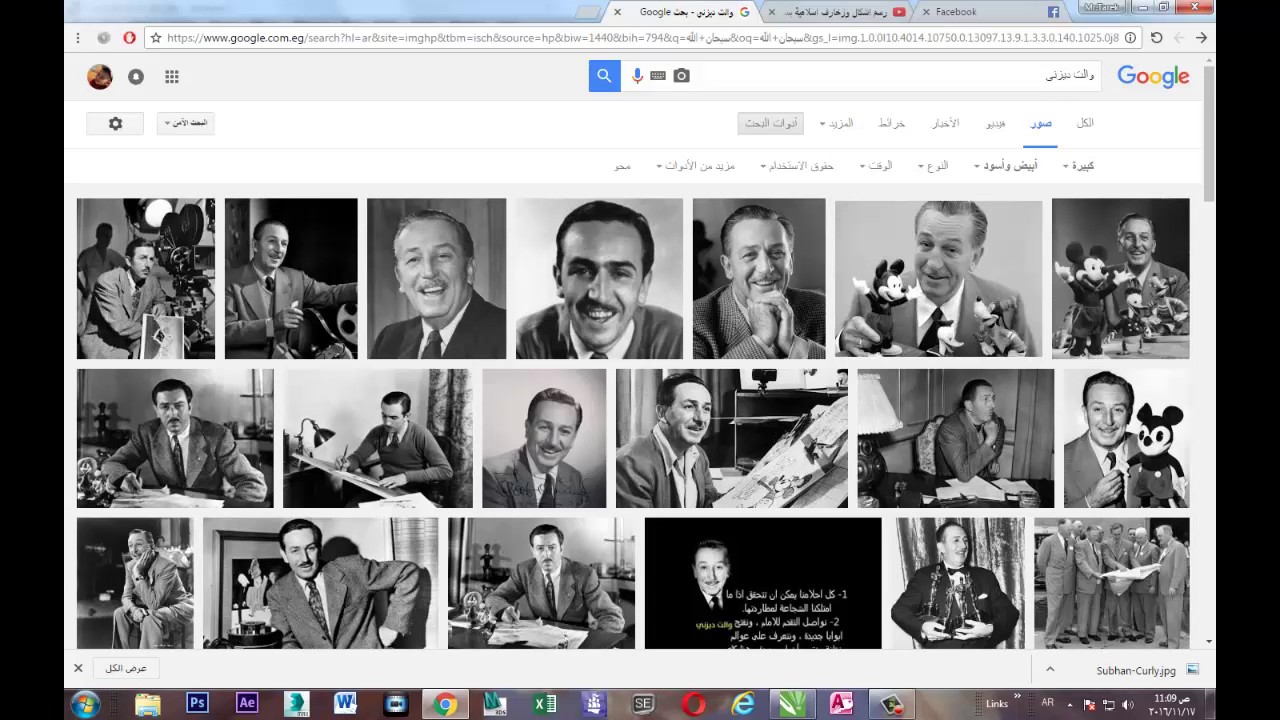Open the البحث الآمن SafeSearch dropdown
Image resolution: width=1280 pixels, height=720 pixels.
(186, 124)
